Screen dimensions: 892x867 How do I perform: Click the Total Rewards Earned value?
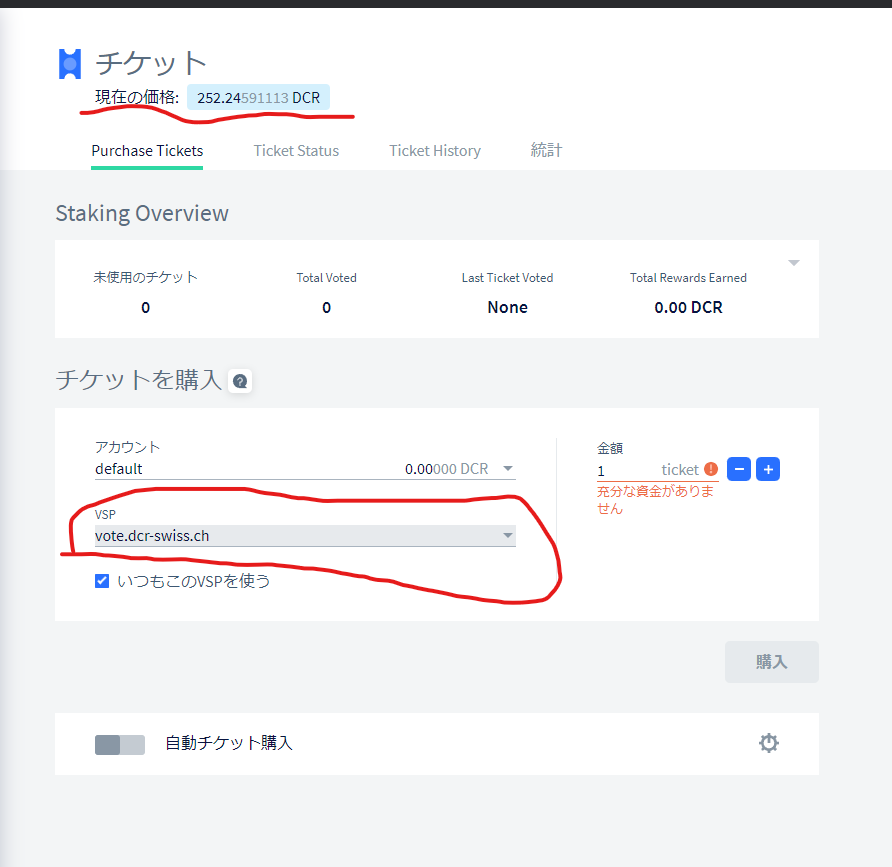coord(688,308)
